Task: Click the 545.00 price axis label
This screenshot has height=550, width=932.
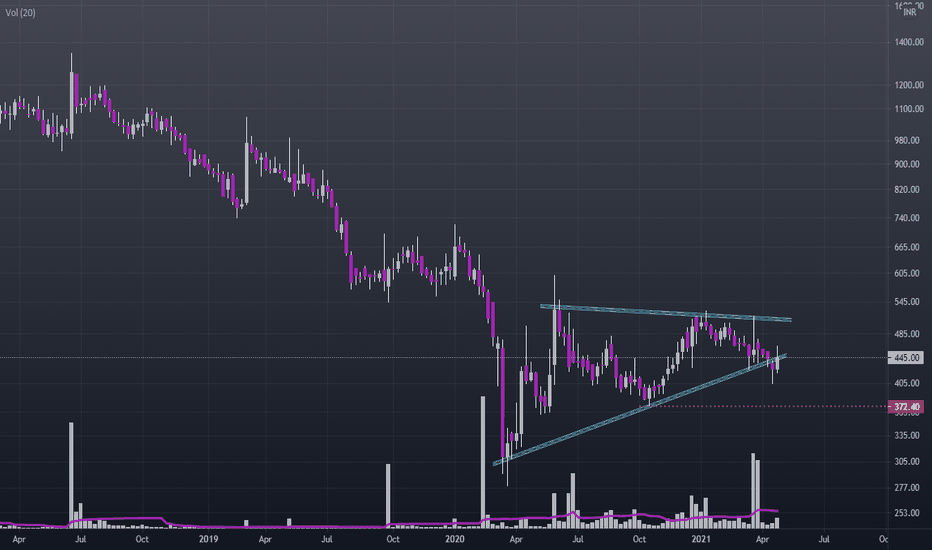Action: click(x=907, y=302)
